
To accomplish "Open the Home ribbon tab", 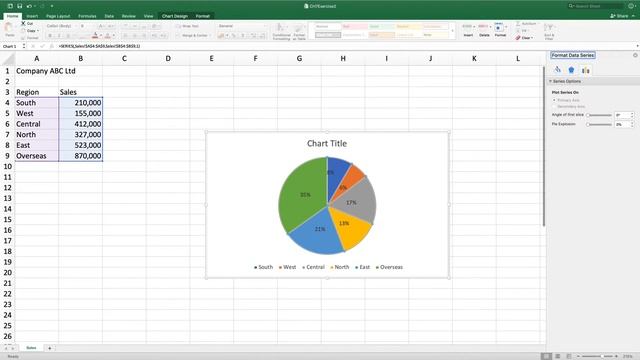I will (x=12, y=16).
